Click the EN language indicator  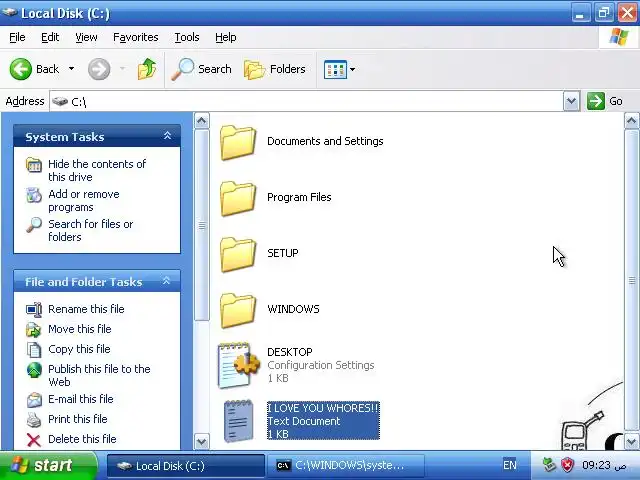[510, 465]
